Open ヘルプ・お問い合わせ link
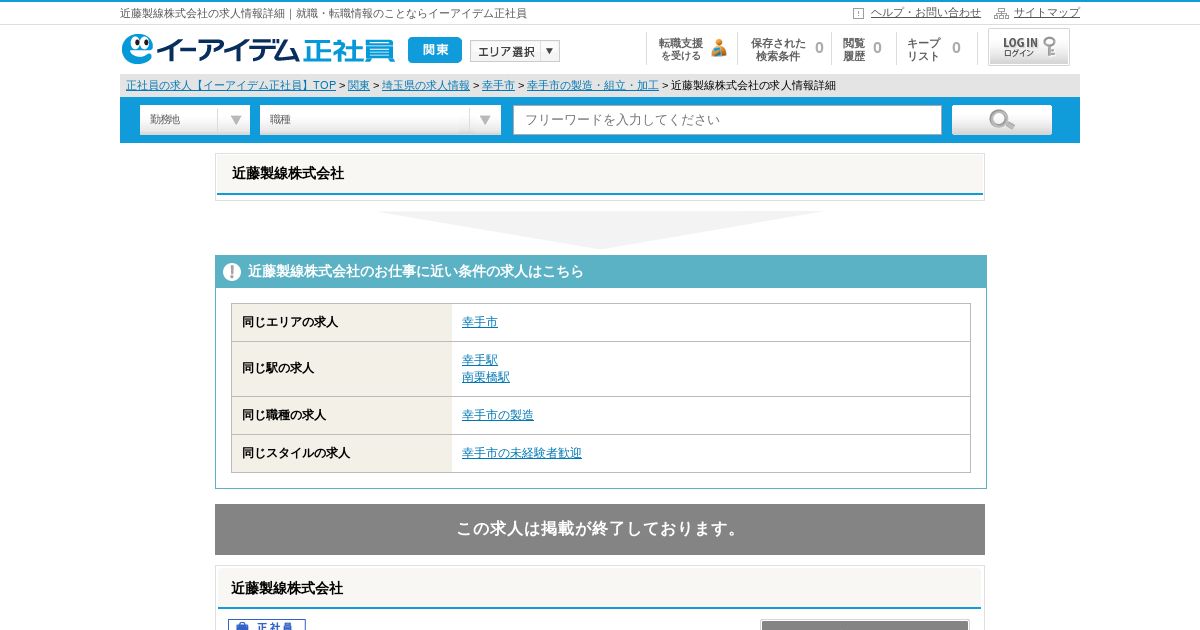1200x630 pixels. [x=926, y=13]
